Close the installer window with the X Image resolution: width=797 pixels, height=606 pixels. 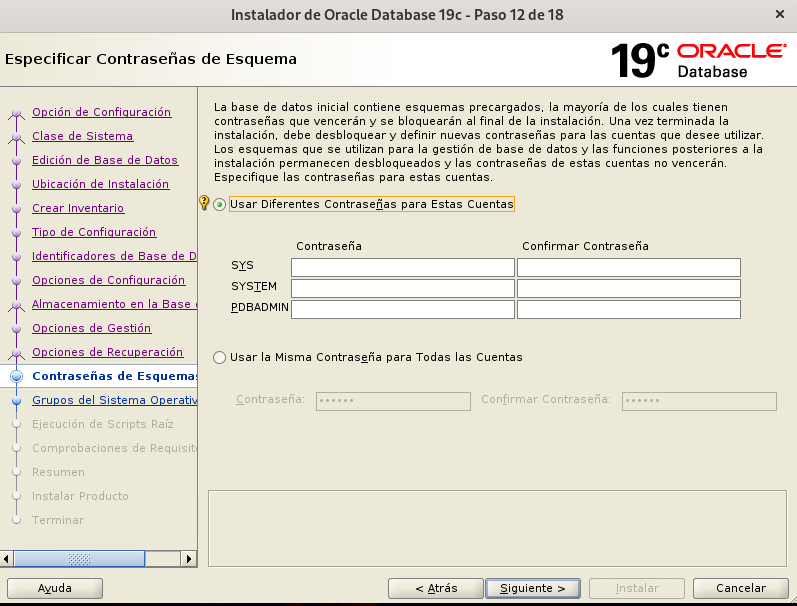pyautogui.click(x=779, y=15)
